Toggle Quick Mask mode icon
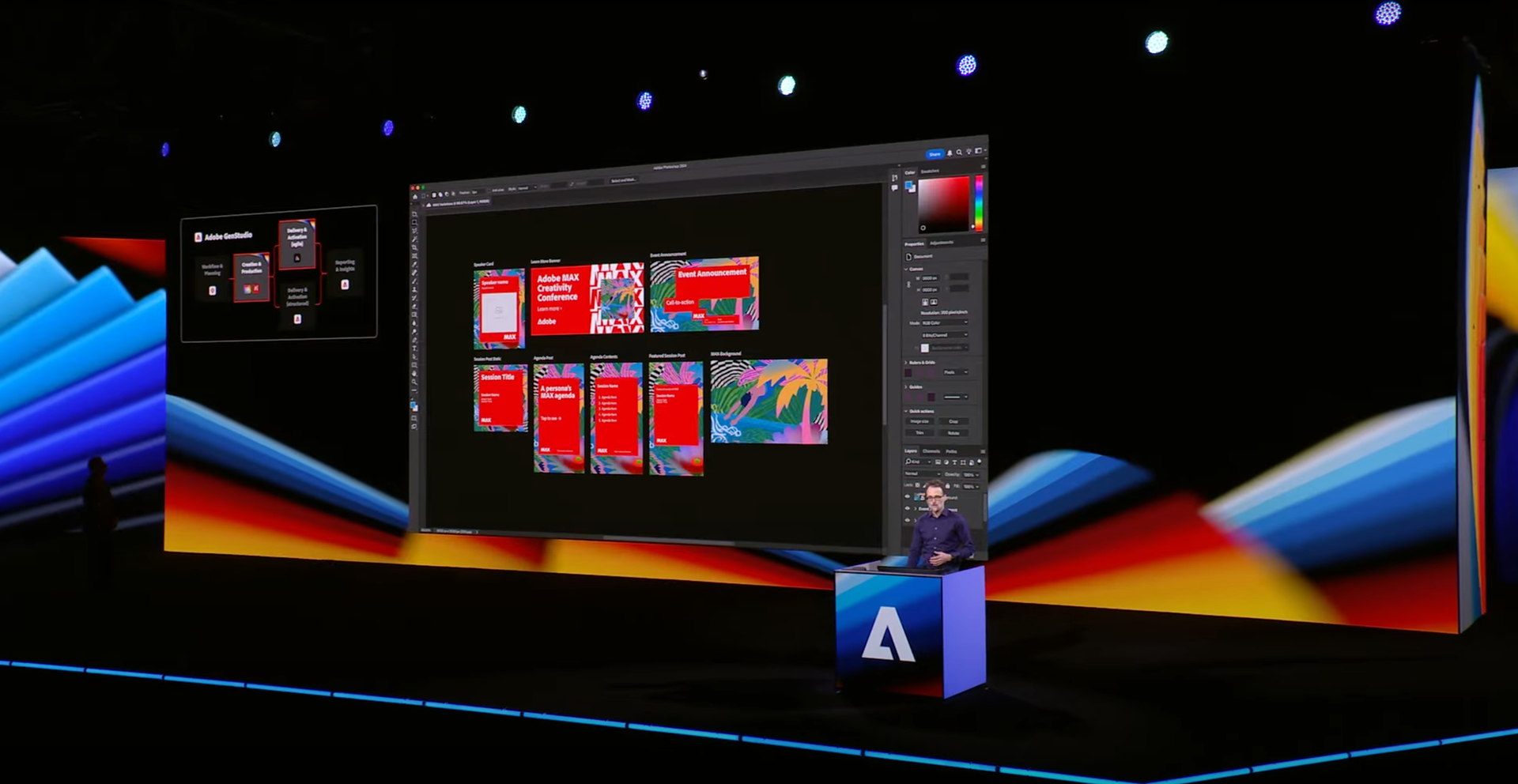 click(414, 417)
